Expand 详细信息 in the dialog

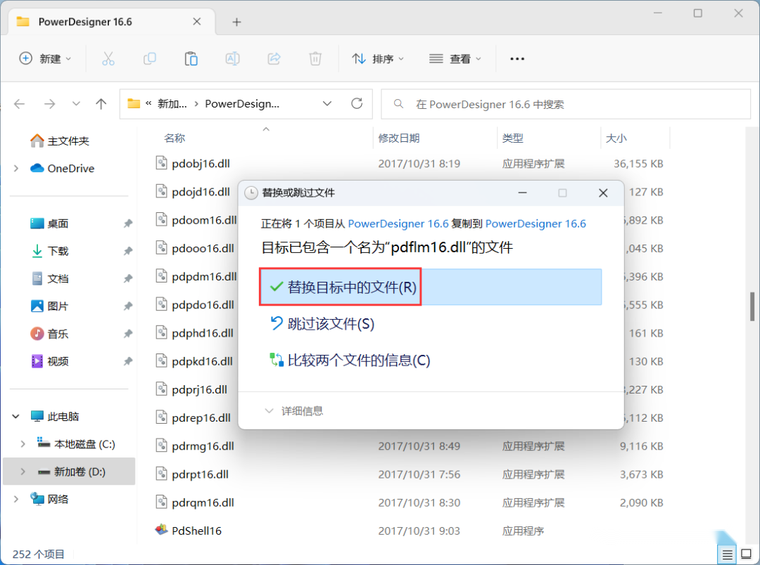click(294, 411)
